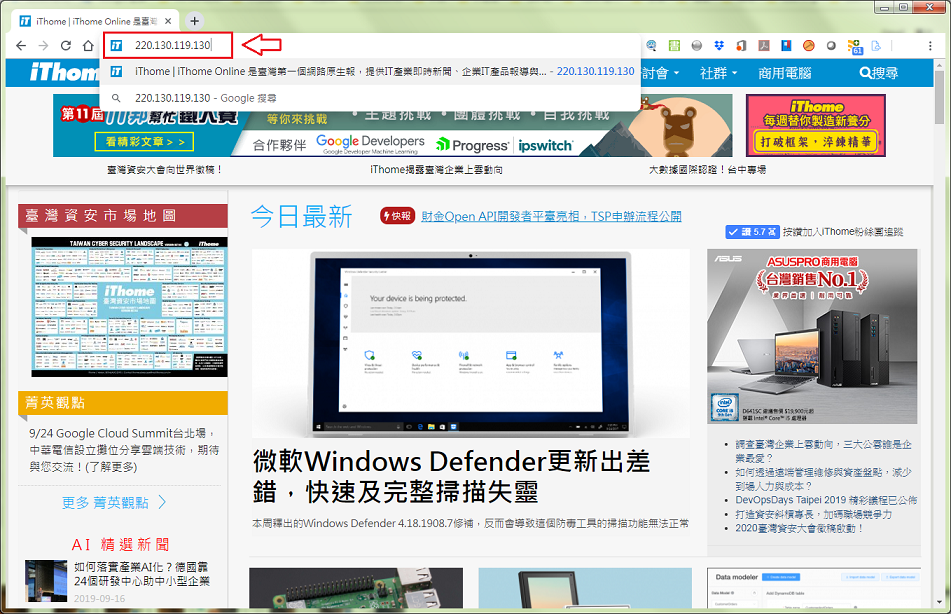Expand the 討會 dropdown in the nav bar
This screenshot has width=951, height=614.
tap(660, 73)
